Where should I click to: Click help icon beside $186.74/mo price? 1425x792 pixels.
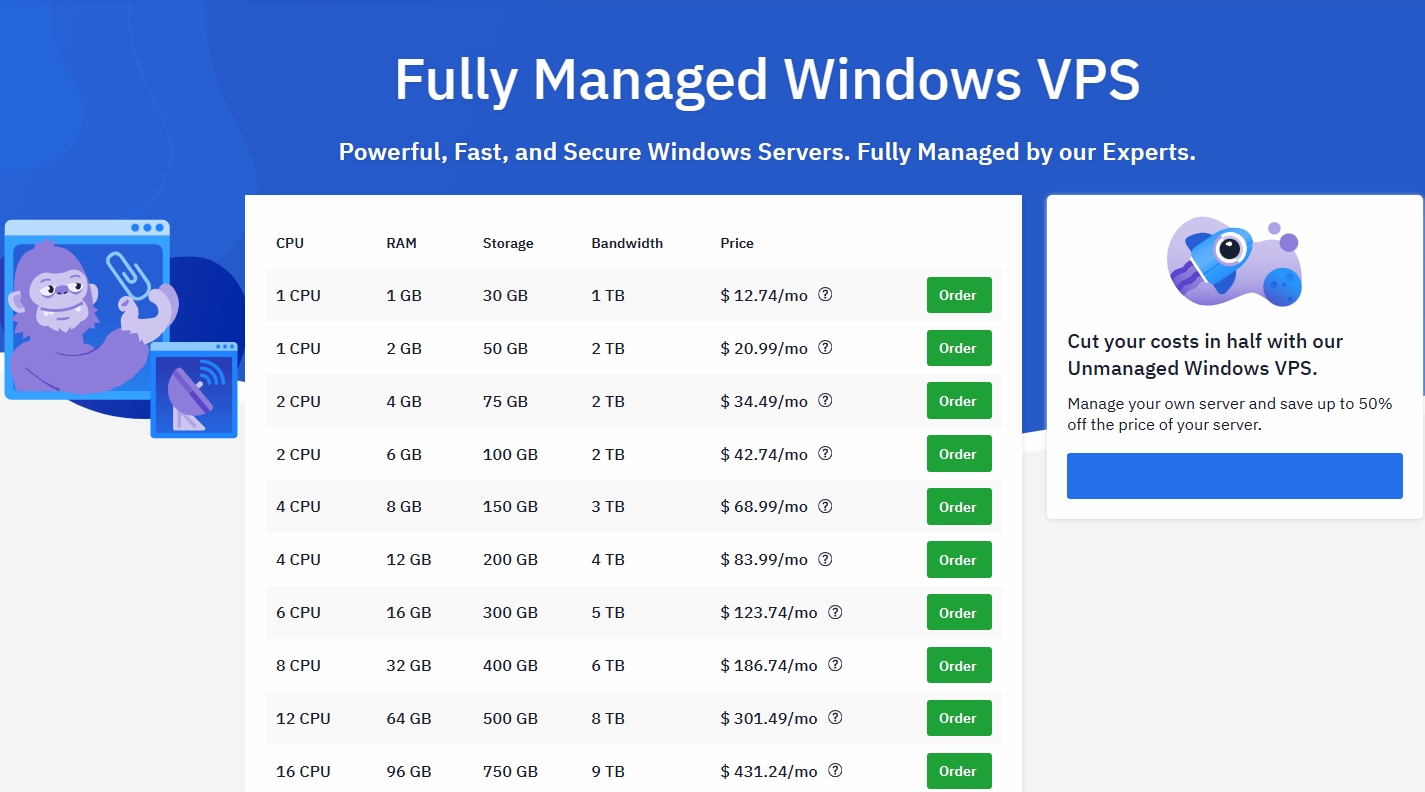(835, 666)
